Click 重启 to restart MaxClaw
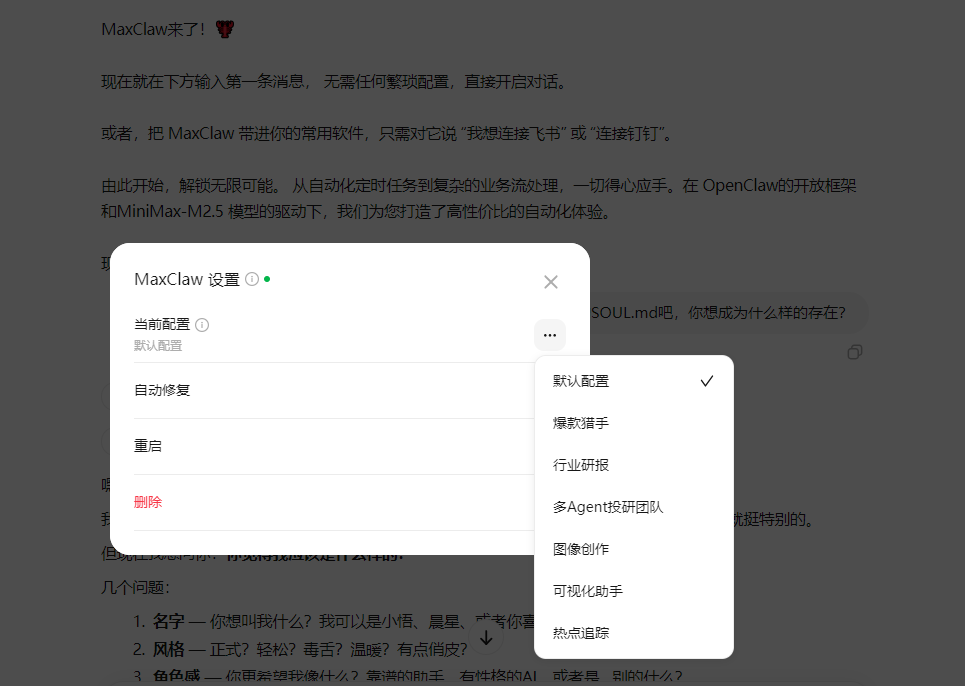Screen dimensions: 965x686 tap(148, 444)
